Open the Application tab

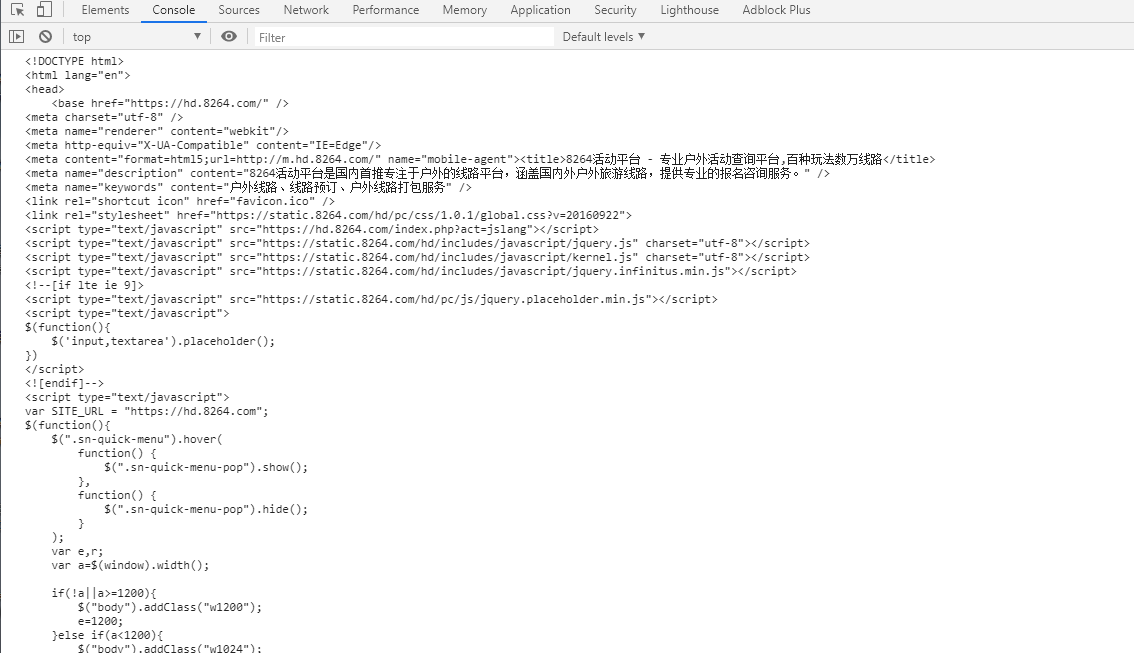[540, 10]
